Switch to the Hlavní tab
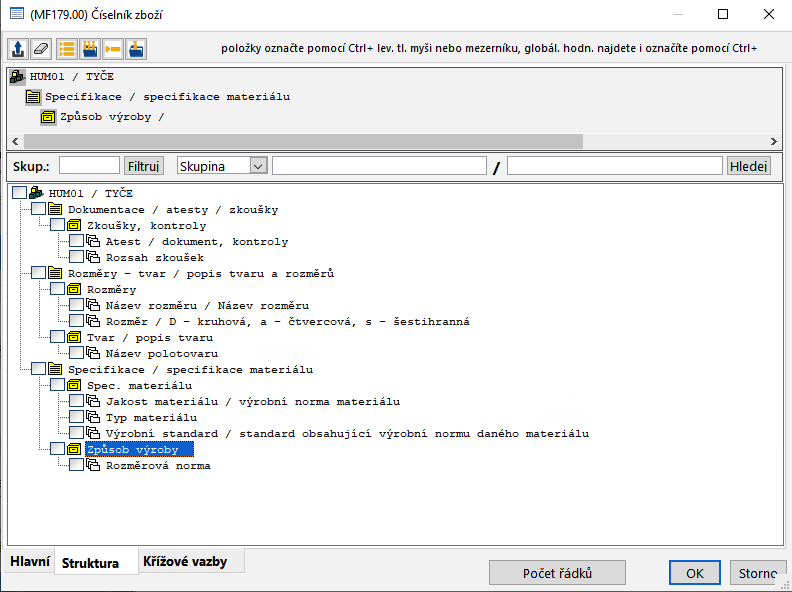Image resolution: width=792 pixels, height=592 pixels. click(30, 562)
